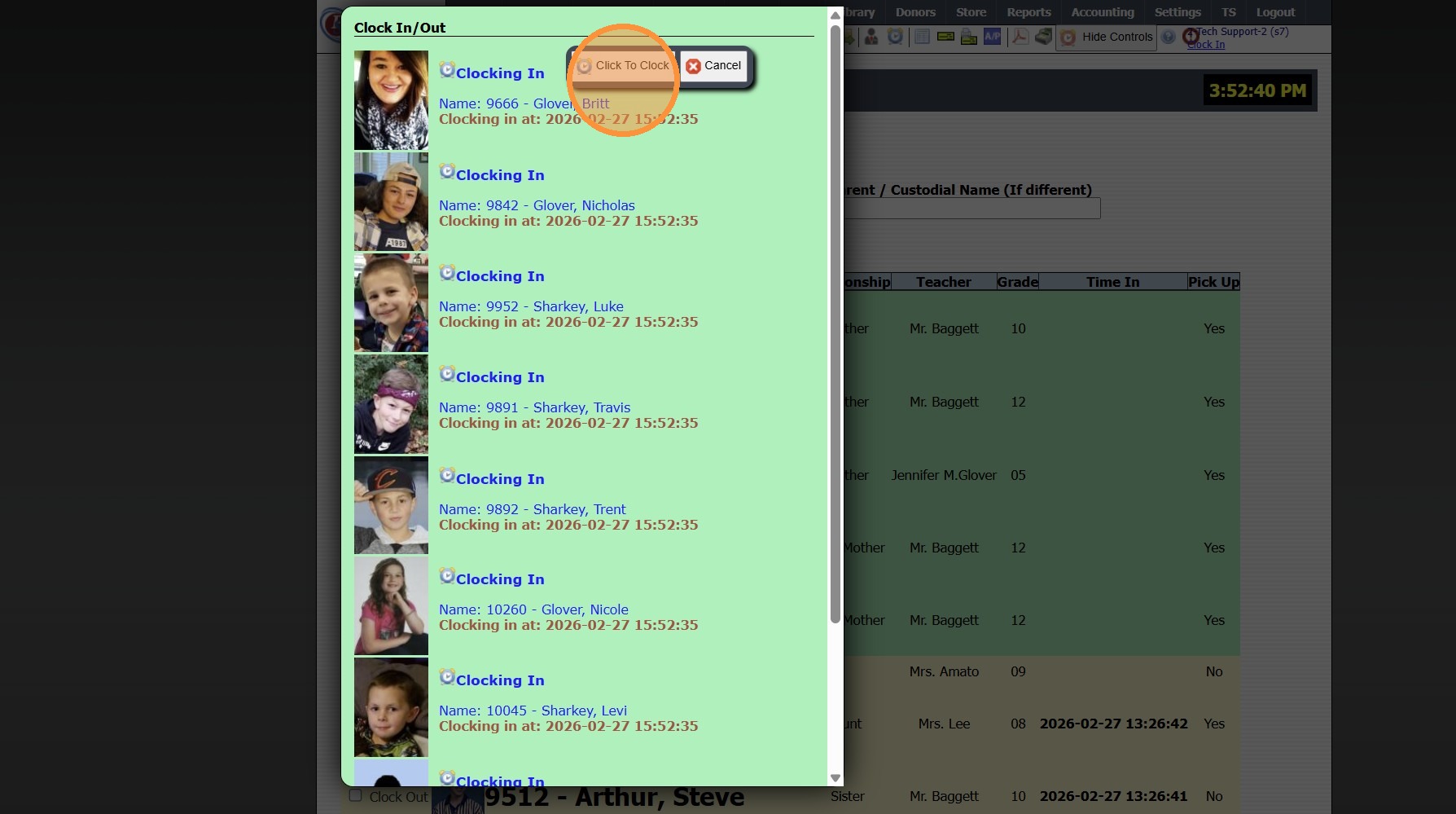This screenshot has height=814, width=1456.
Task: Click the alarm clock icon beside Glover, Nicholas
Action: pyautogui.click(x=447, y=172)
